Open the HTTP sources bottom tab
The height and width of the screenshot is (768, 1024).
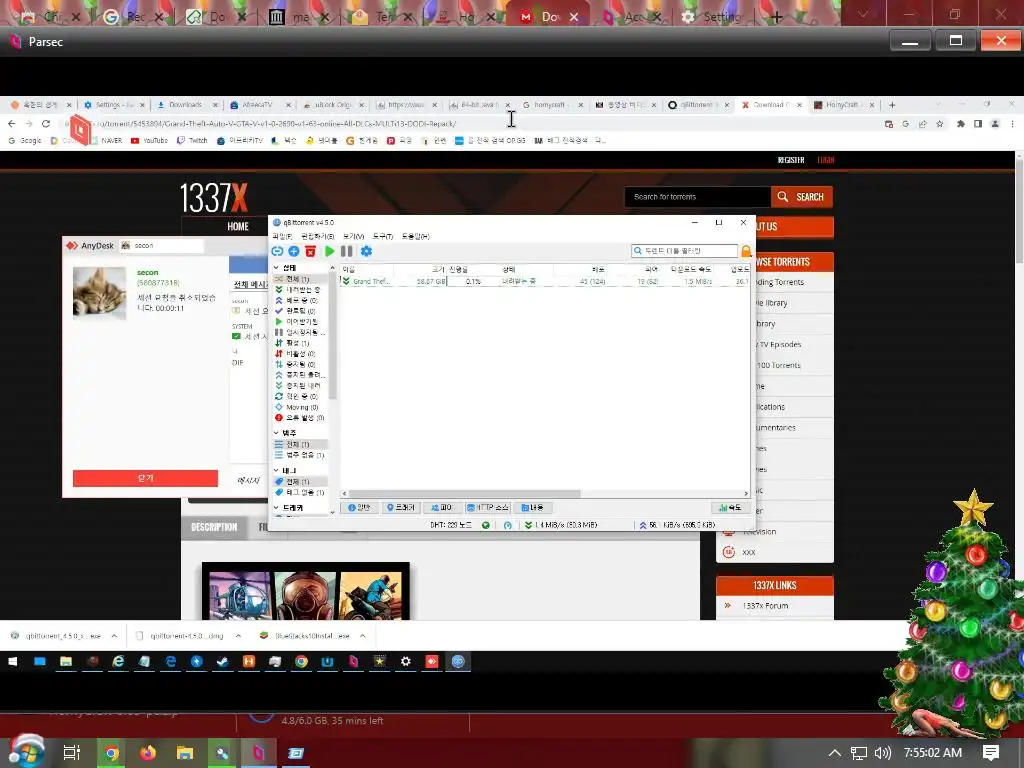487,507
